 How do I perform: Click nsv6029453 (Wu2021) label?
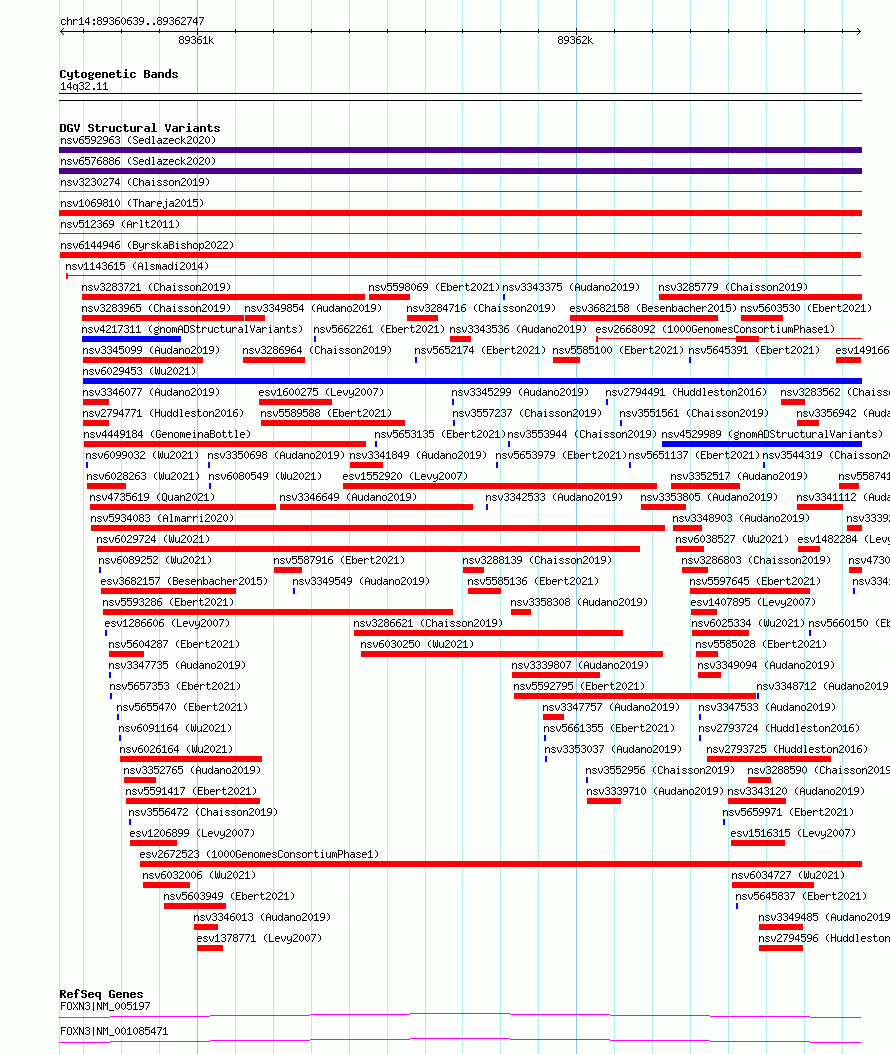coord(139,371)
